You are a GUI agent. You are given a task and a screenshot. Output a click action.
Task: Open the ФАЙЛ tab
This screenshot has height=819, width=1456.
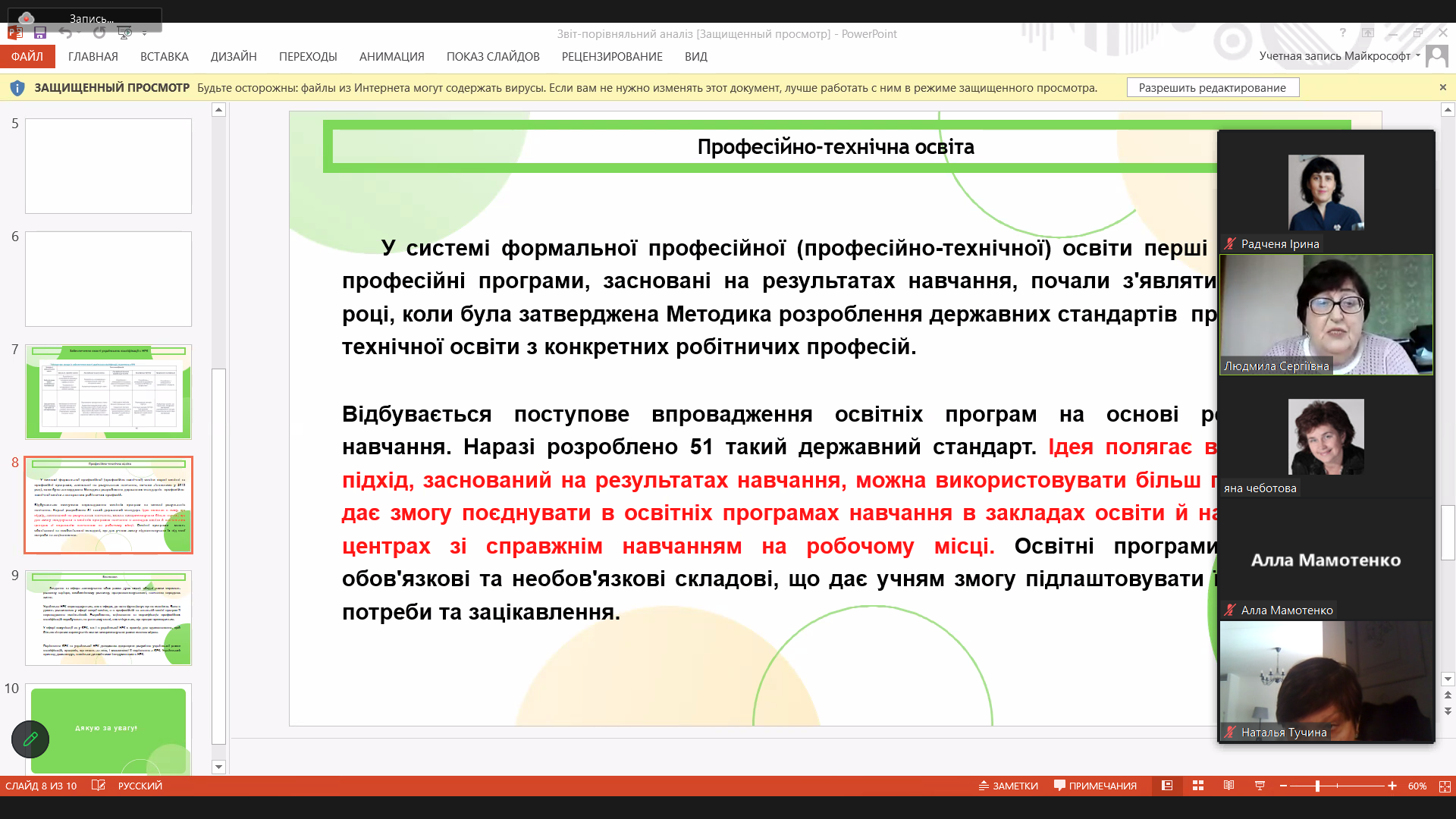click(x=27, y=57)
